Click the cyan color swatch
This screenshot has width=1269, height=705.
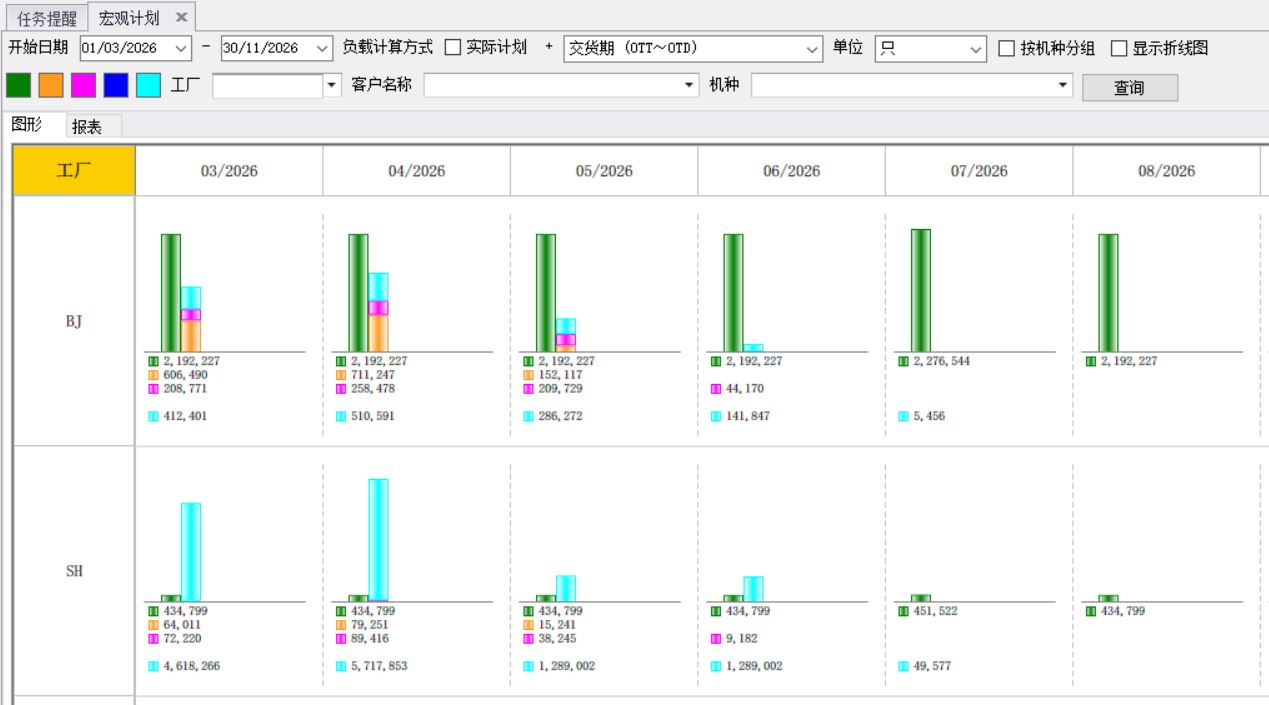tap(148, 86)
